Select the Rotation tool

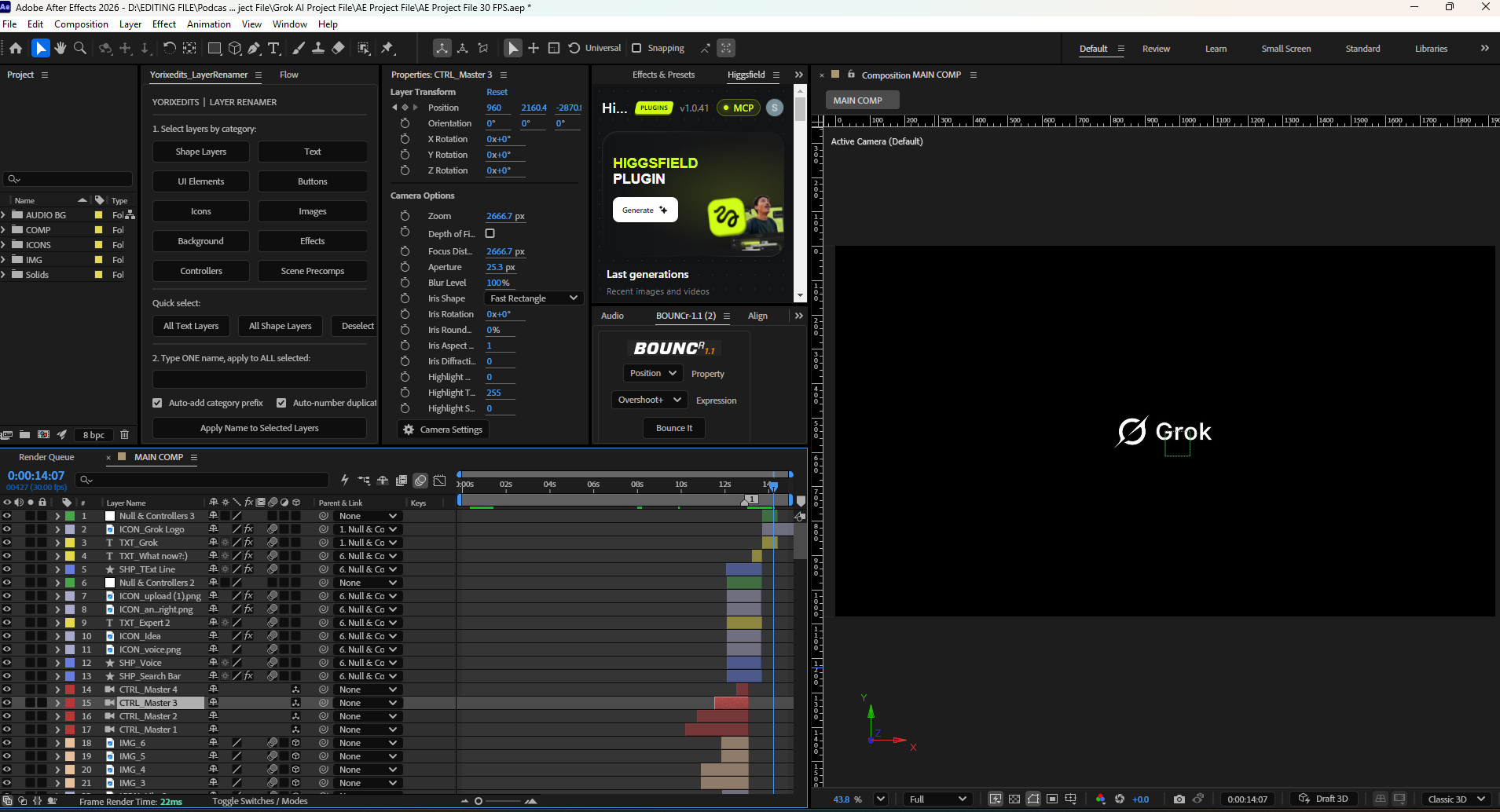tap(169, 48)
